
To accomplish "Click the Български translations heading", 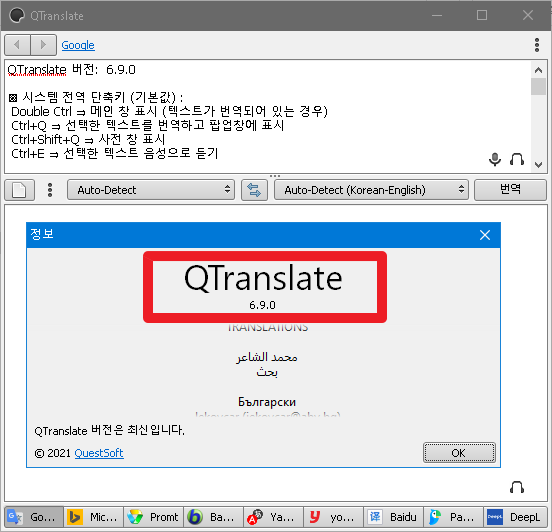I will pos(267,402).
